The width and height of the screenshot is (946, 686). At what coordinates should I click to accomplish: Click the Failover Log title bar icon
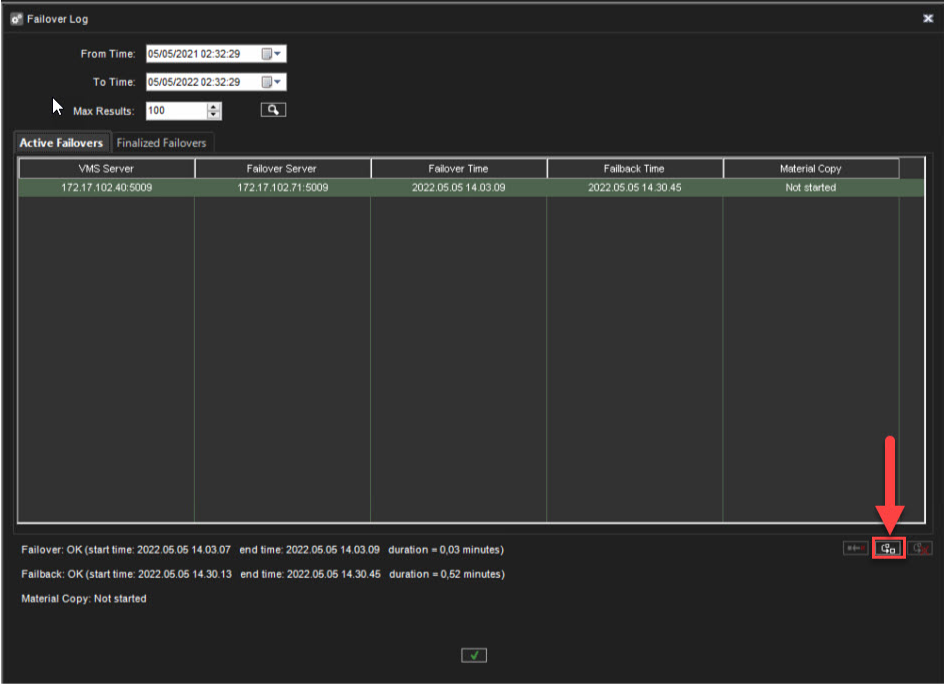[16, 19]
